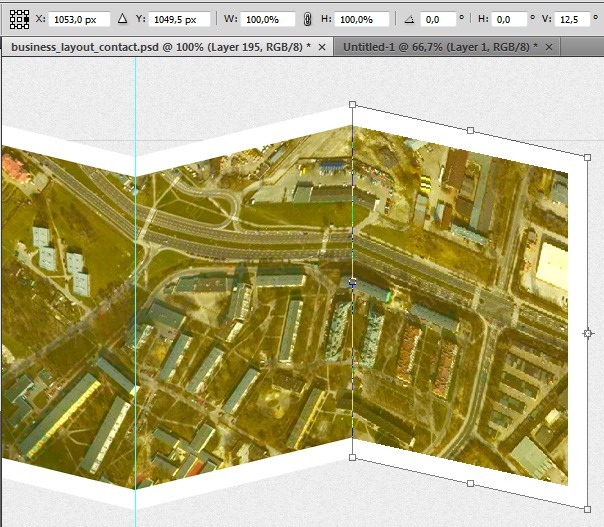The width and height of the screenshot is (604, 527).
Task: Click the bottom-left transform corner handle
Action: coord(352,457)
